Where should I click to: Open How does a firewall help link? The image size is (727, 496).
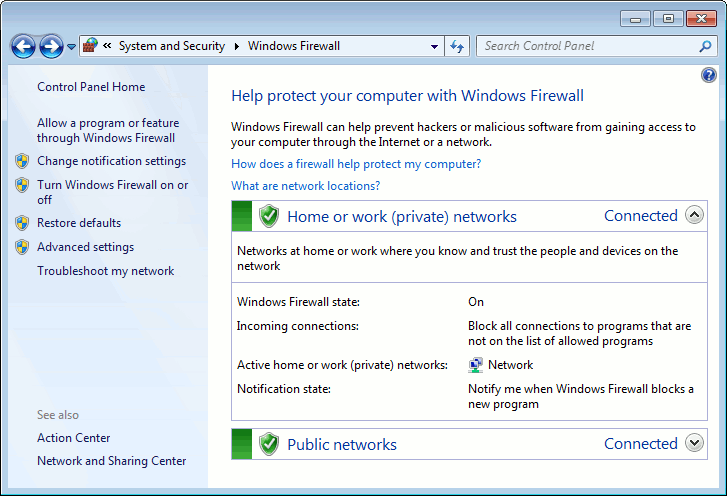(356, 164)
